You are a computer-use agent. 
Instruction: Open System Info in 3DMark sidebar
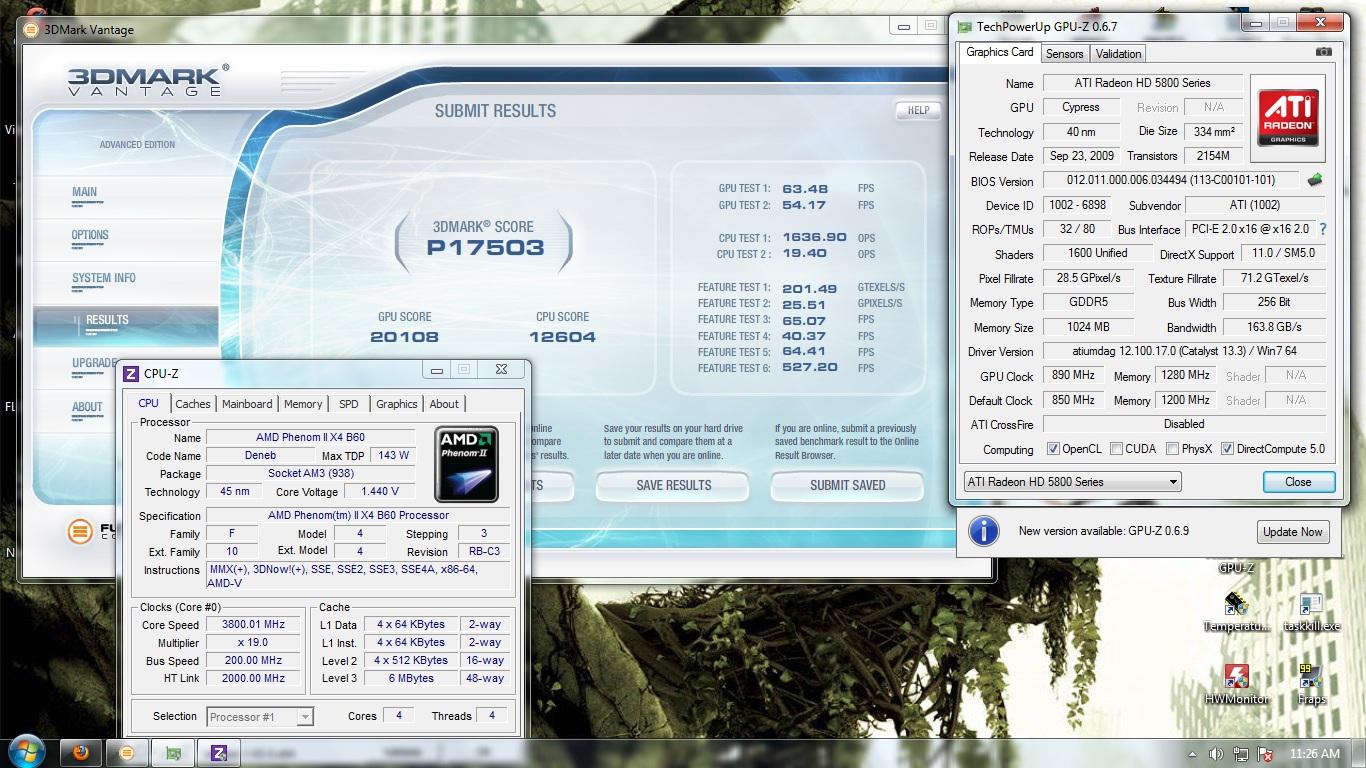tap(104, 278)
